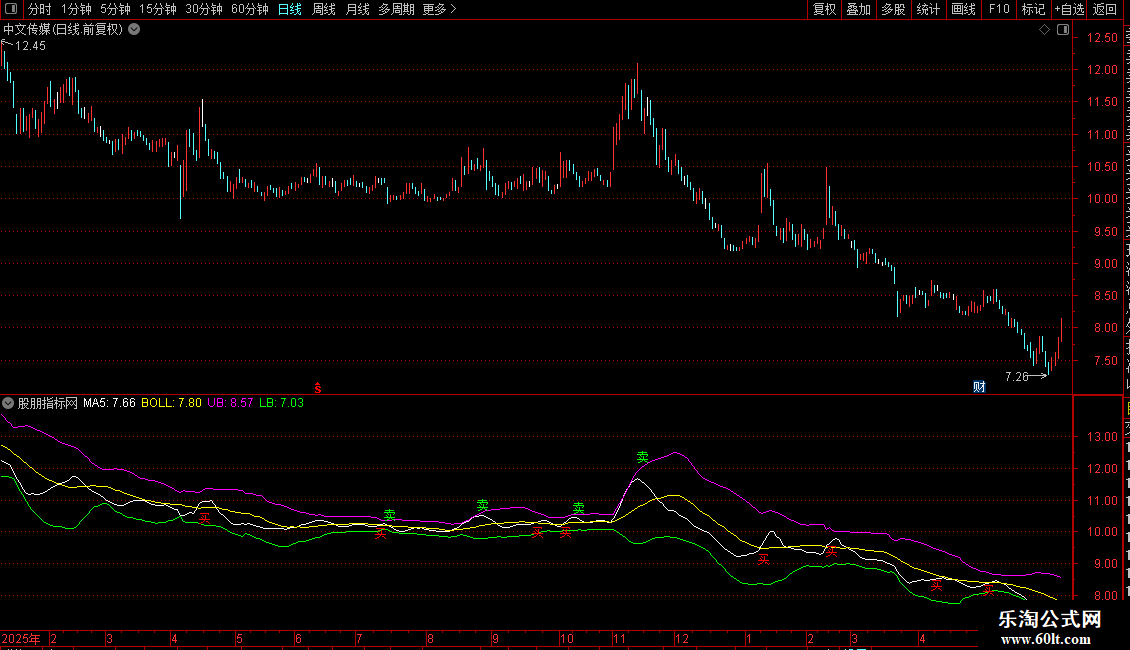Select the 1分钟 period

tap(76, 9)
